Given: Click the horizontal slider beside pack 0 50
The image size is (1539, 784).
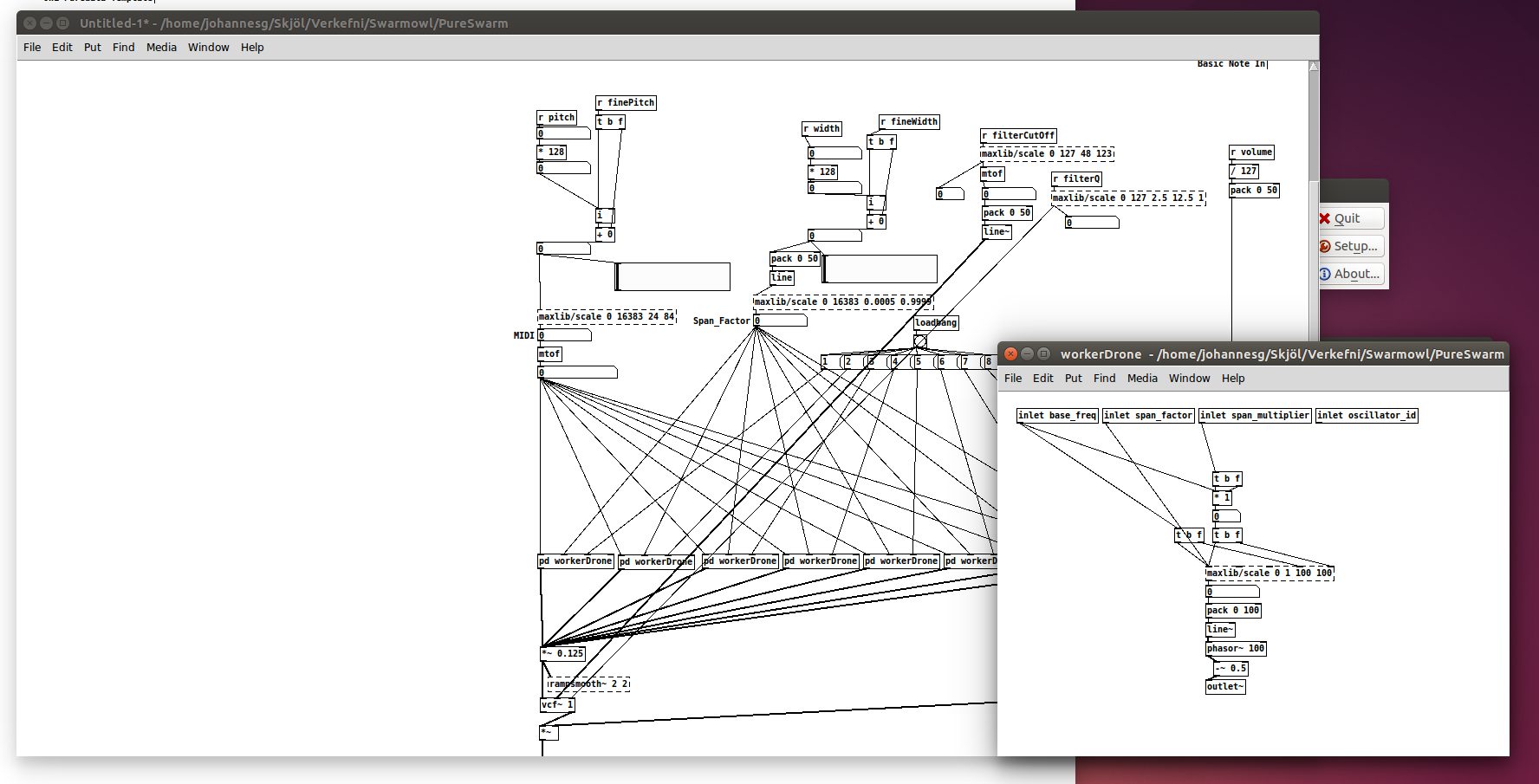Looking at the screenshot, I should [880, 269].
